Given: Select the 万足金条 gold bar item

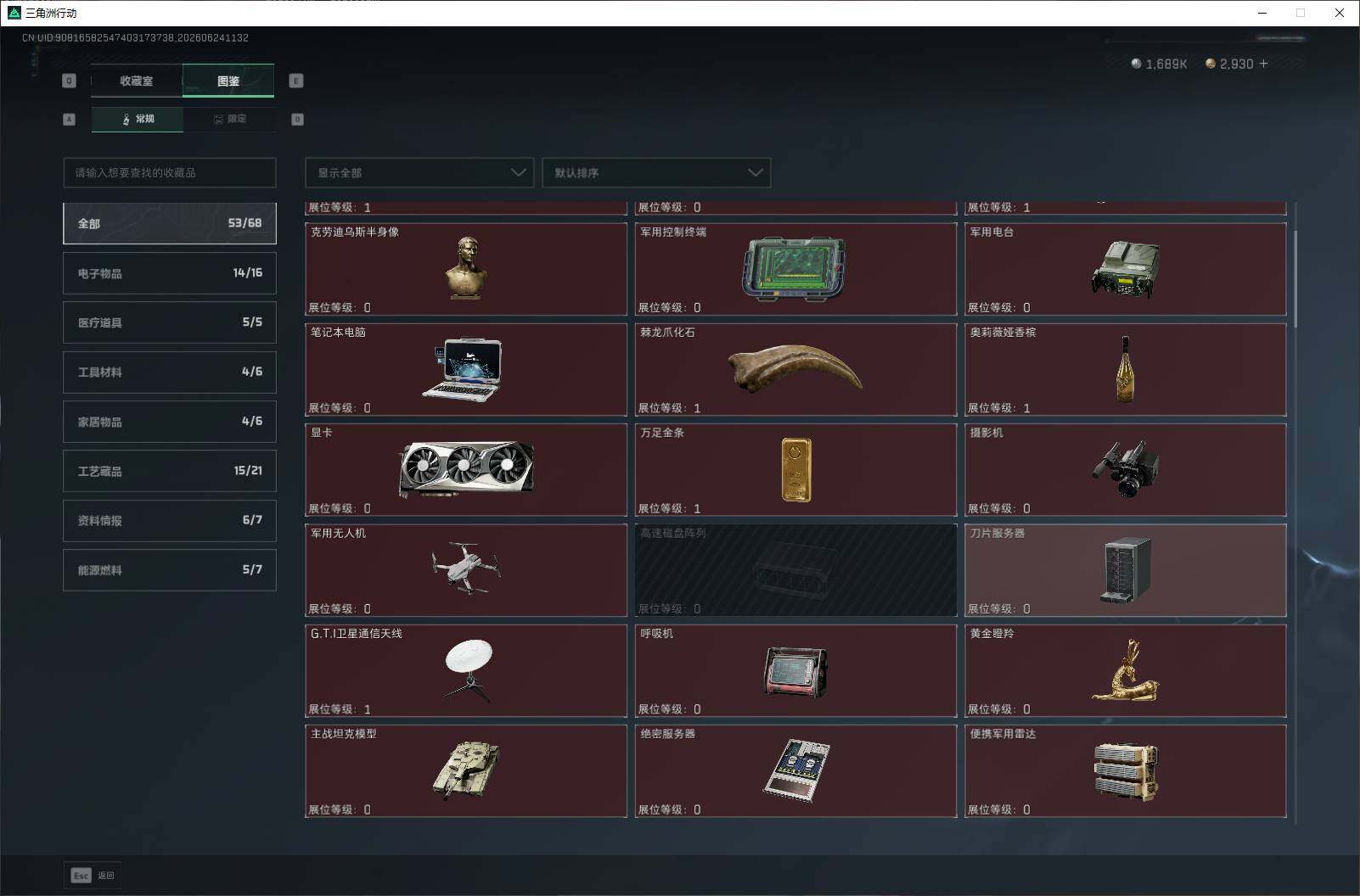Looking at the screenshot, I should pyautogui.click(x=795, y=469).
